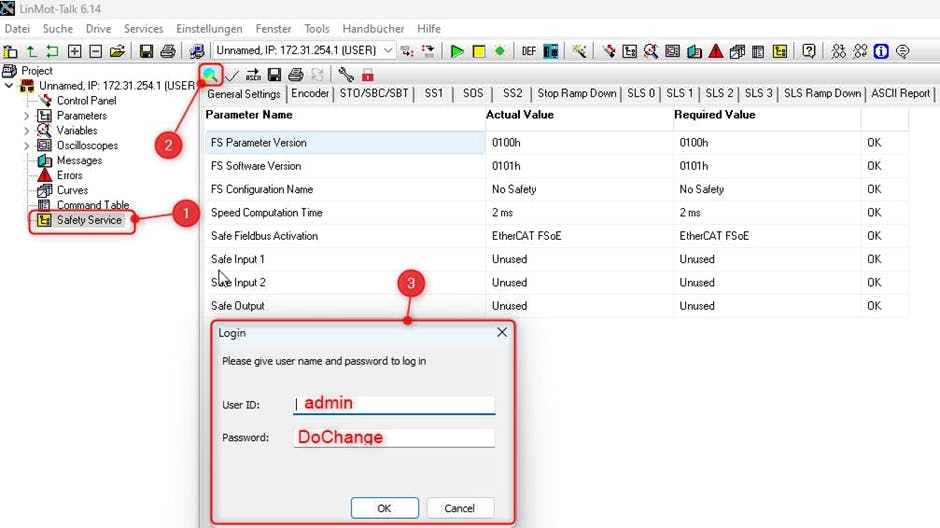Screen dimensions: 940x528
Task: Click the DEF toolbar icon
Action: pos(529,51)
